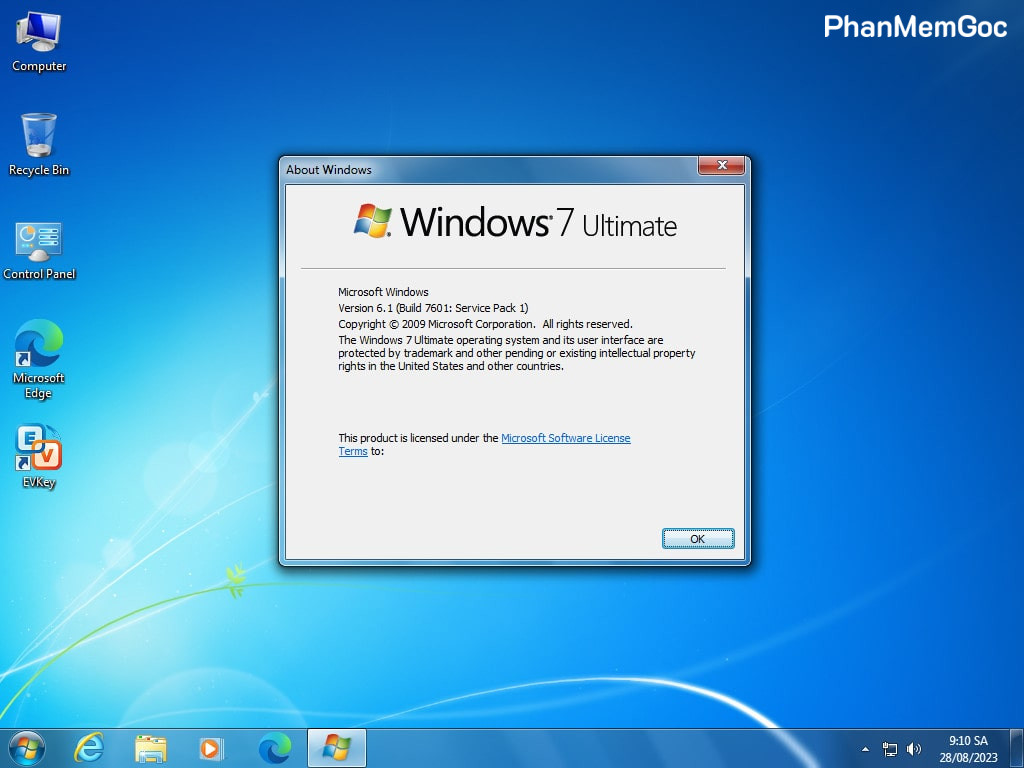Image resolution: width=1024 pixels, height=768 pixels.
Task: Open Windows Media Player from taskbar
Action: click(x=212, y=748)
